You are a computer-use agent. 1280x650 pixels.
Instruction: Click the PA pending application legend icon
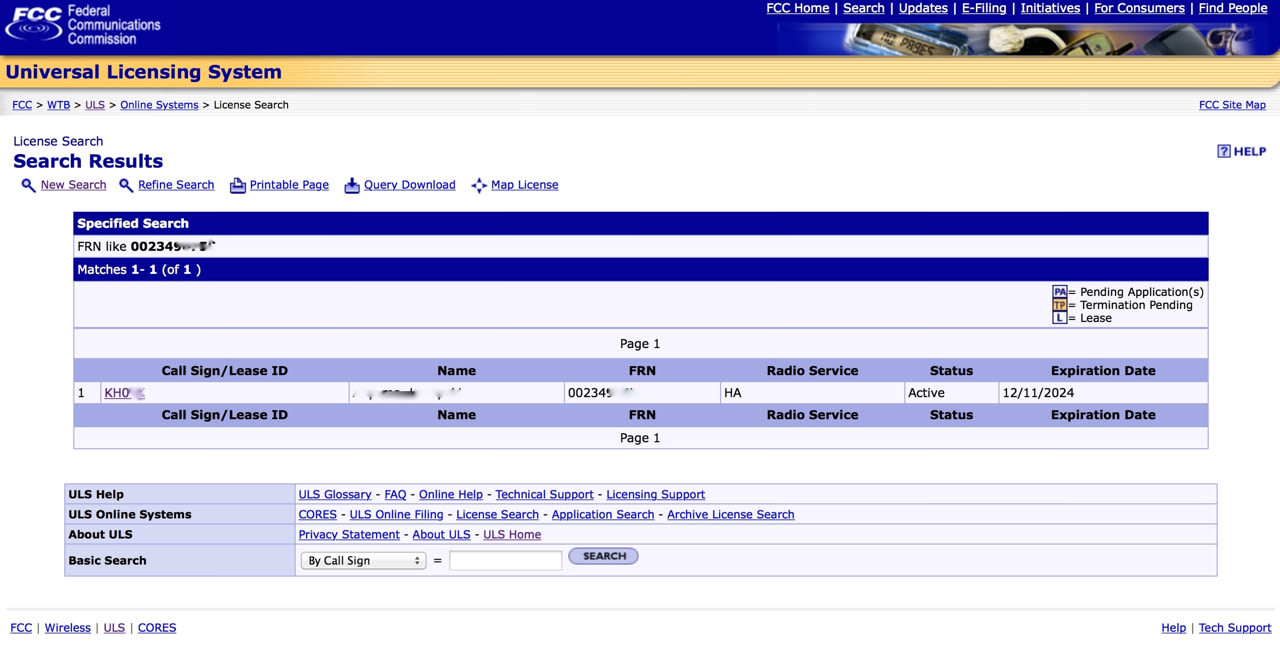coord(1060,292)
